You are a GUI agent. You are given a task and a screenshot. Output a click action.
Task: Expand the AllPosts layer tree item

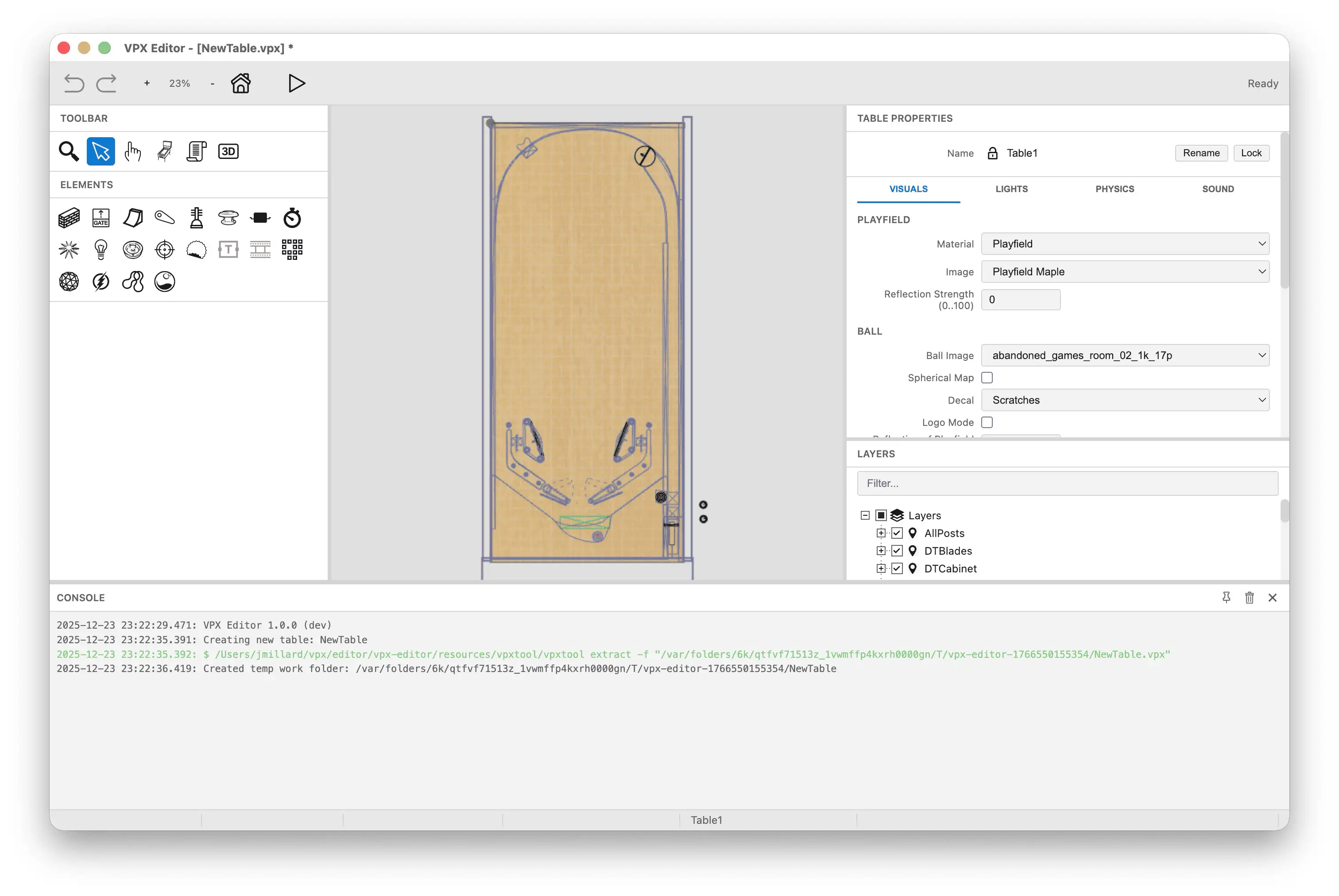click(881, 533)
